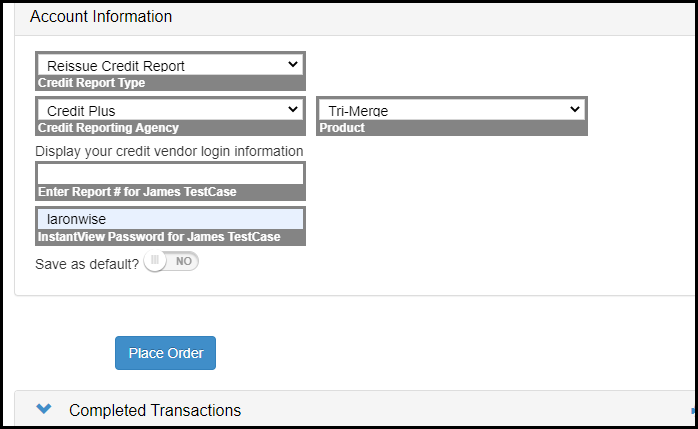
Task: Focus the Report # field for James TestCase
Action: coord(170,174)
